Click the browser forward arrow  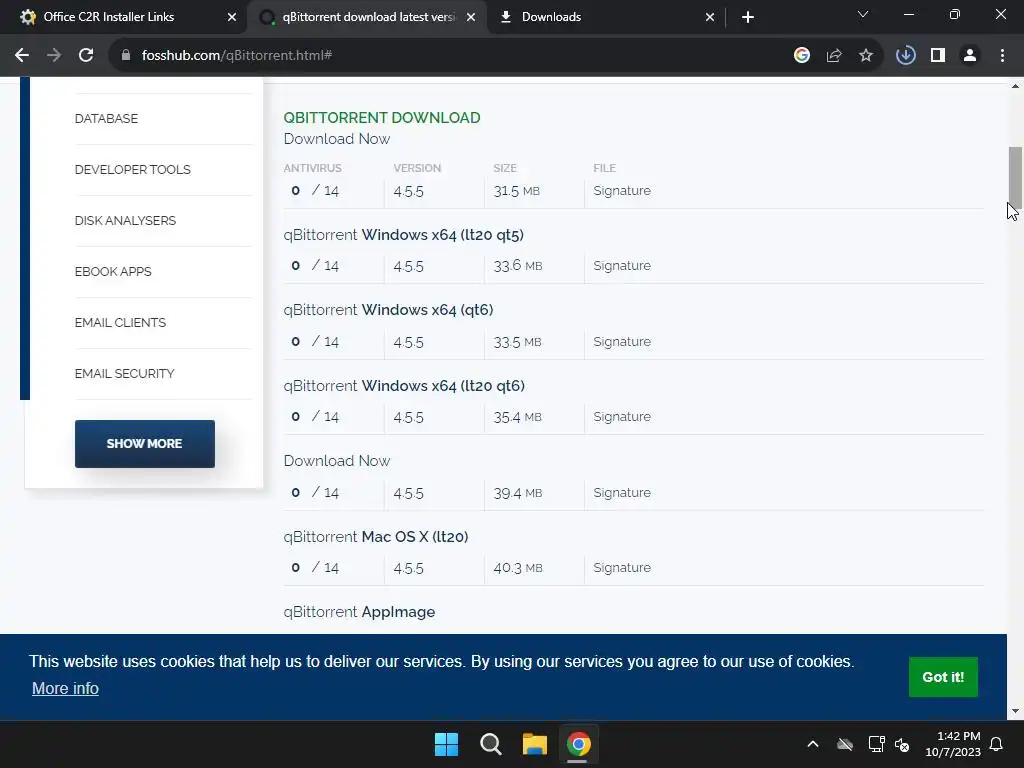click(54, 56)
